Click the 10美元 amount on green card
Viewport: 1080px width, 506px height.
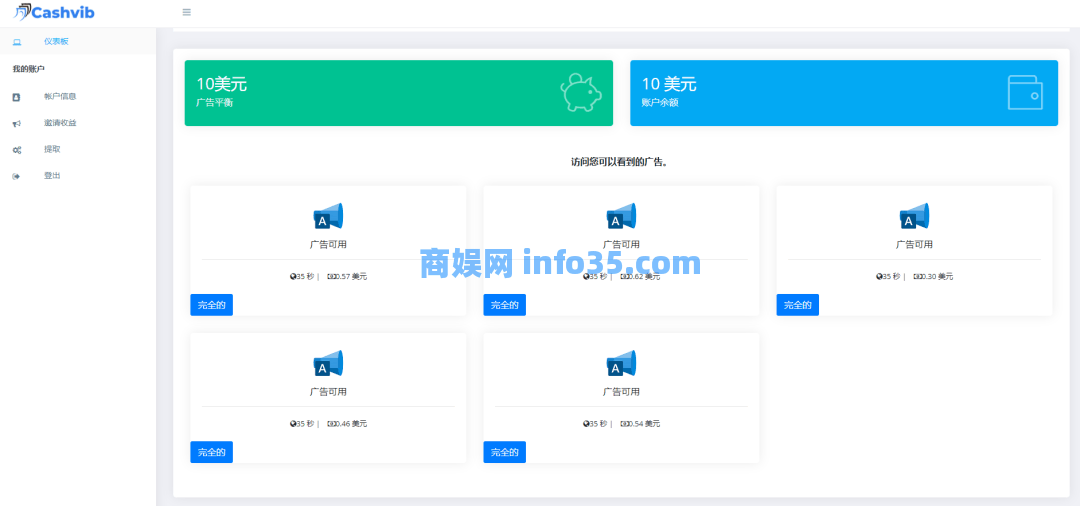(222, 85)
